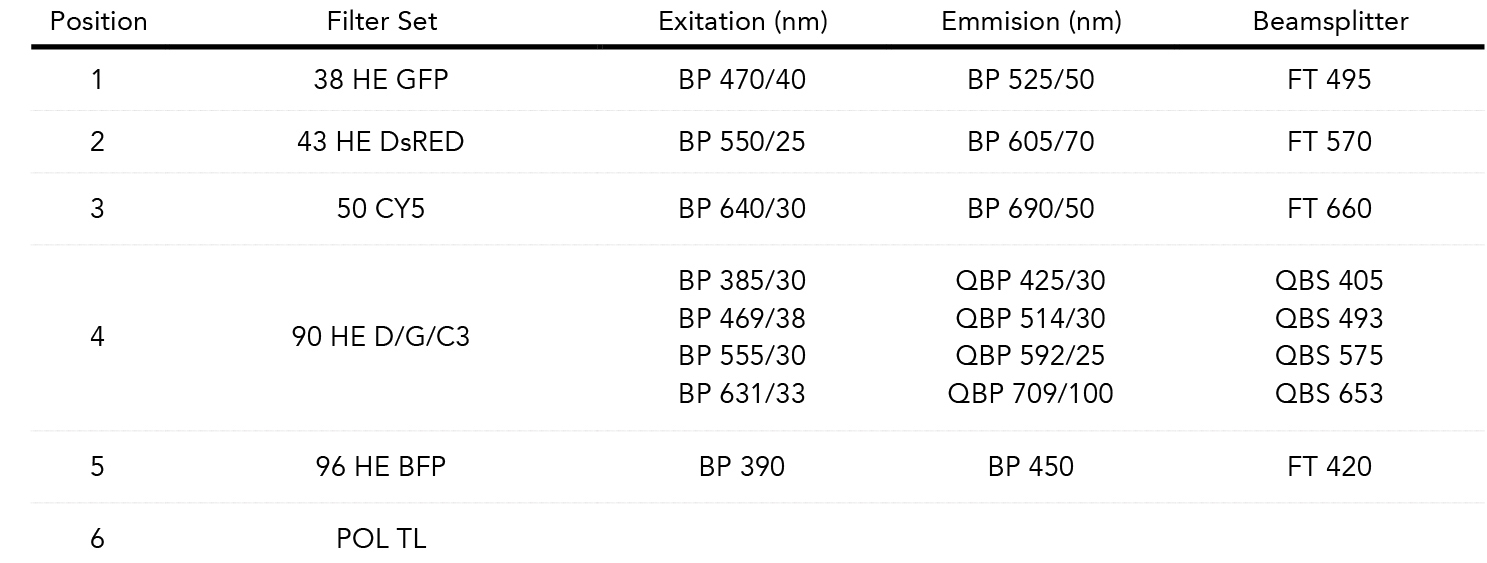Select the 38 HE GFP filter cell
The width and height of the screenshot is (1487, 563).
[381, 80]
